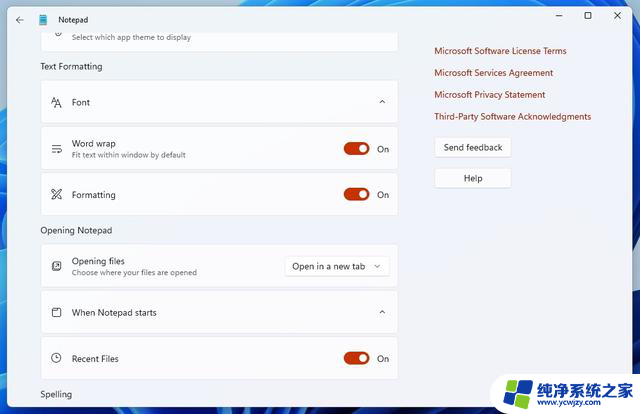640x414 pixels.
Task: Click the Recent Files label
Action: (x=95, y=358)
